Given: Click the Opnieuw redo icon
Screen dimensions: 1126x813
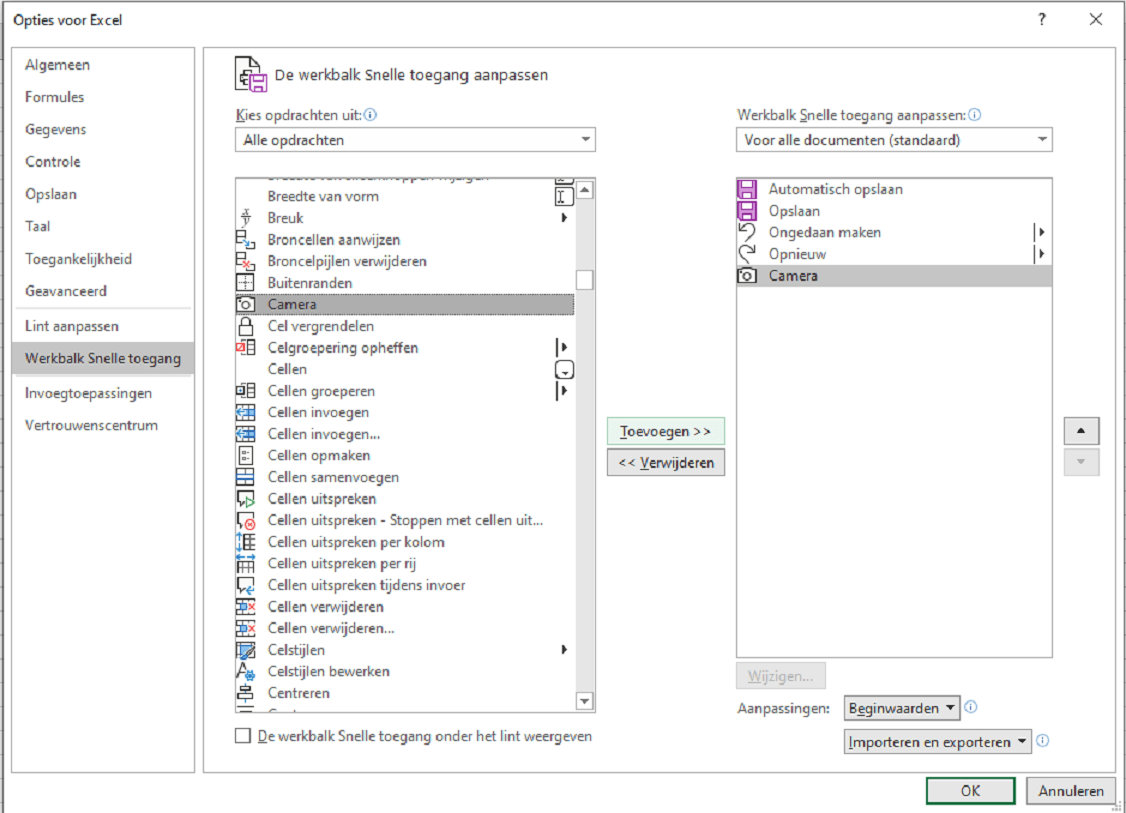Looking at the screenshot, I should tap(748, 254).
